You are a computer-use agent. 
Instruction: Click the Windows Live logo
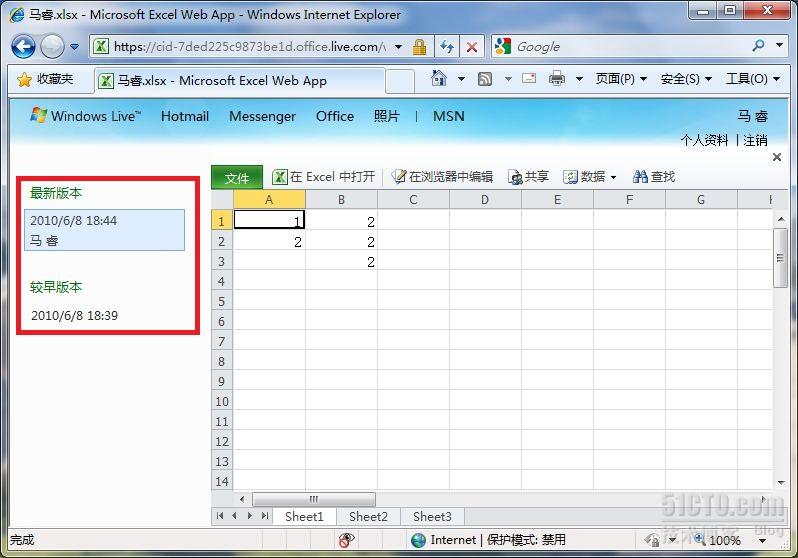[x=85, y=116]
